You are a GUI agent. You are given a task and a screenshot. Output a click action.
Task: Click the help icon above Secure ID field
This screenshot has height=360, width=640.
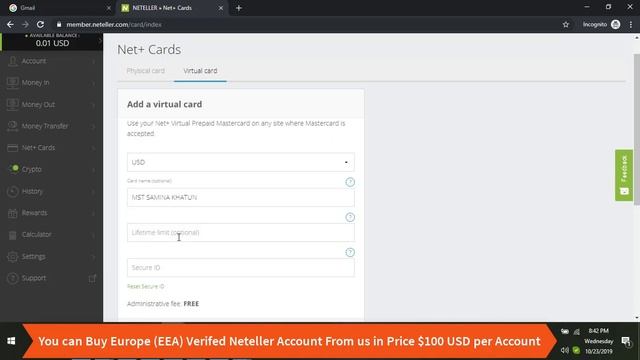tap(350, 252)
